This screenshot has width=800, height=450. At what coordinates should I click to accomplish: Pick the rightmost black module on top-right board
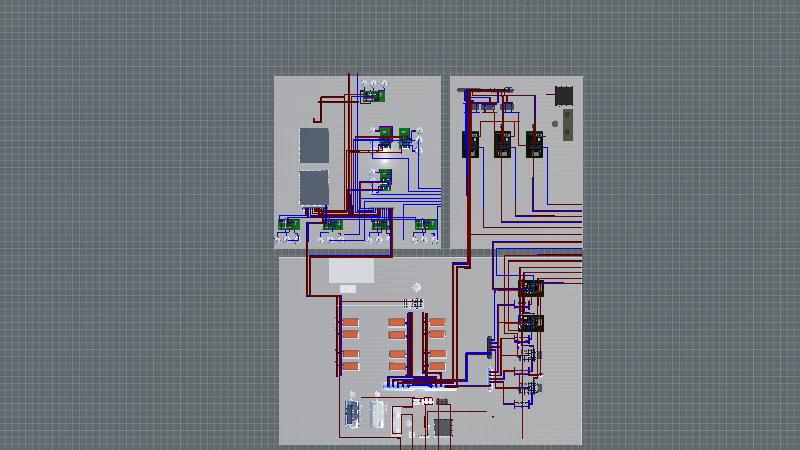point(533,144)
